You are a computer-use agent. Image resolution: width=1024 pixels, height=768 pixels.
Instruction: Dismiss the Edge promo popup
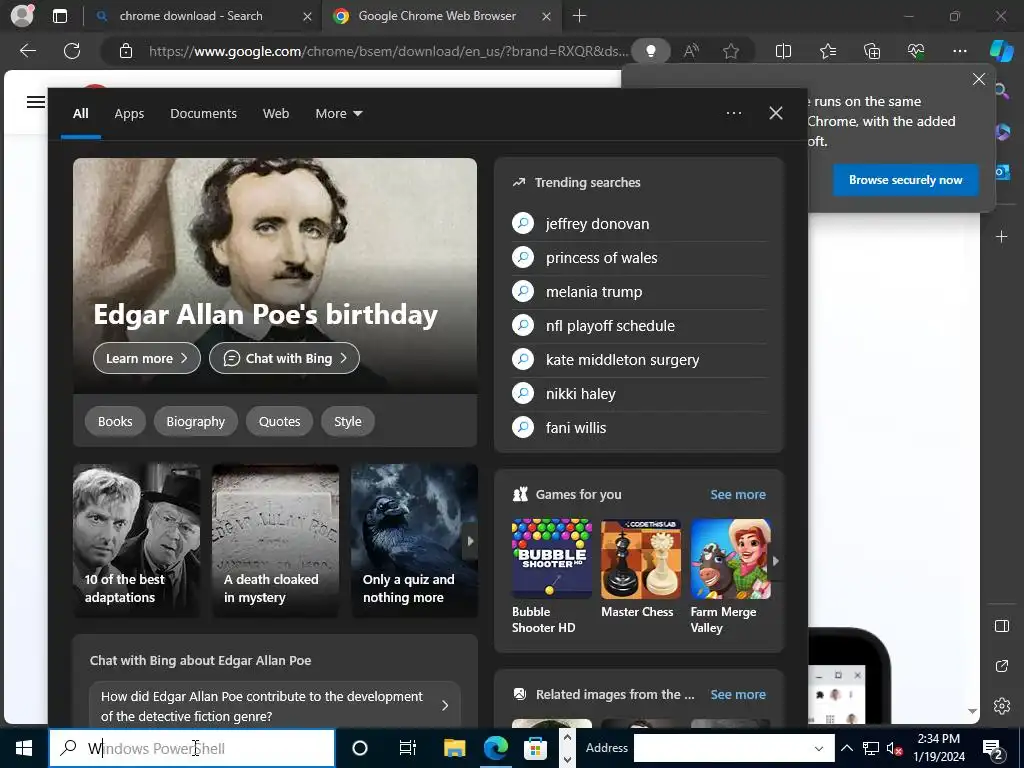[x=979, y=79]
